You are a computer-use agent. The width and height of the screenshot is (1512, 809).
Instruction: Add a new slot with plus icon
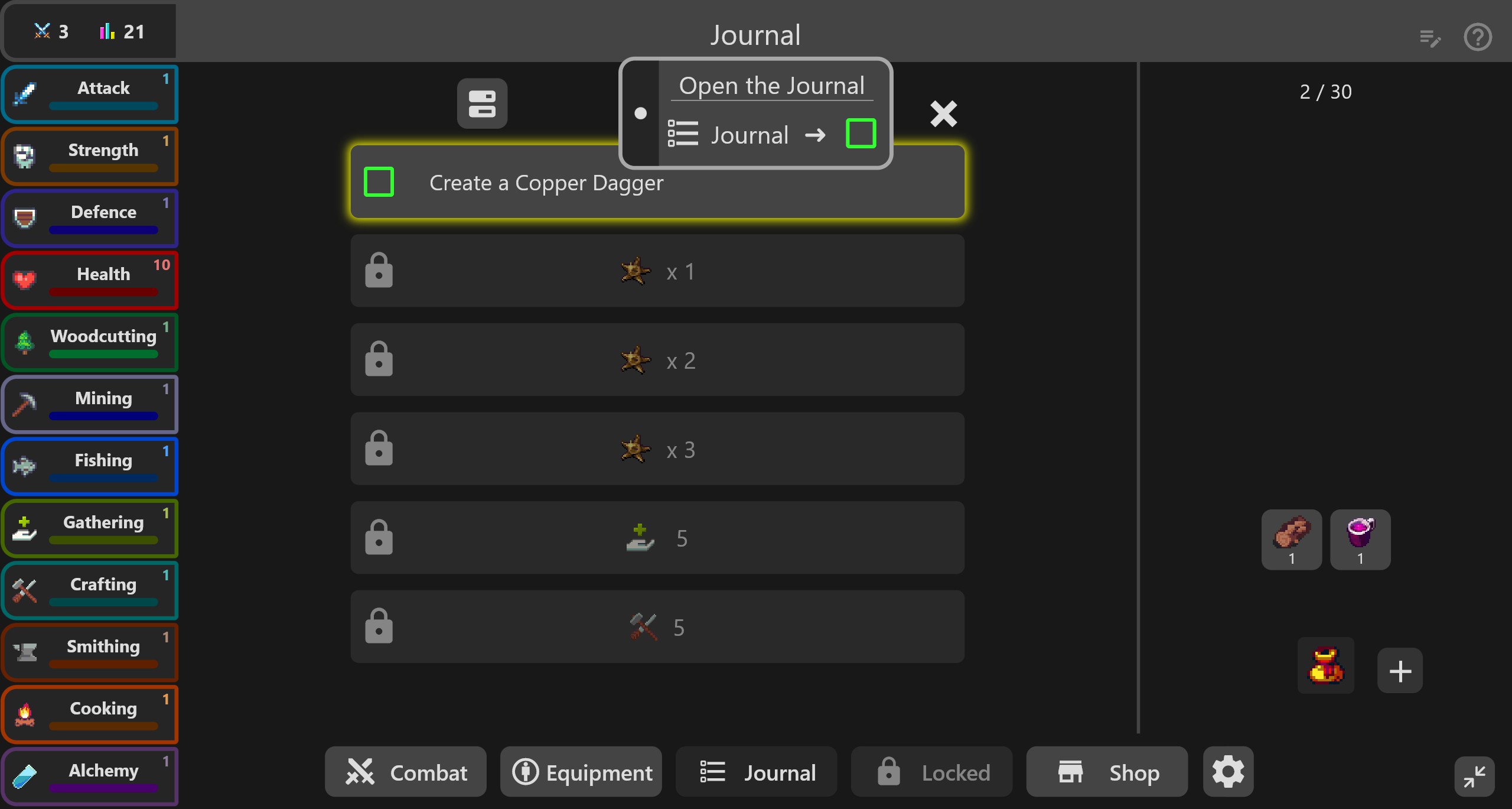point(1400,671)
